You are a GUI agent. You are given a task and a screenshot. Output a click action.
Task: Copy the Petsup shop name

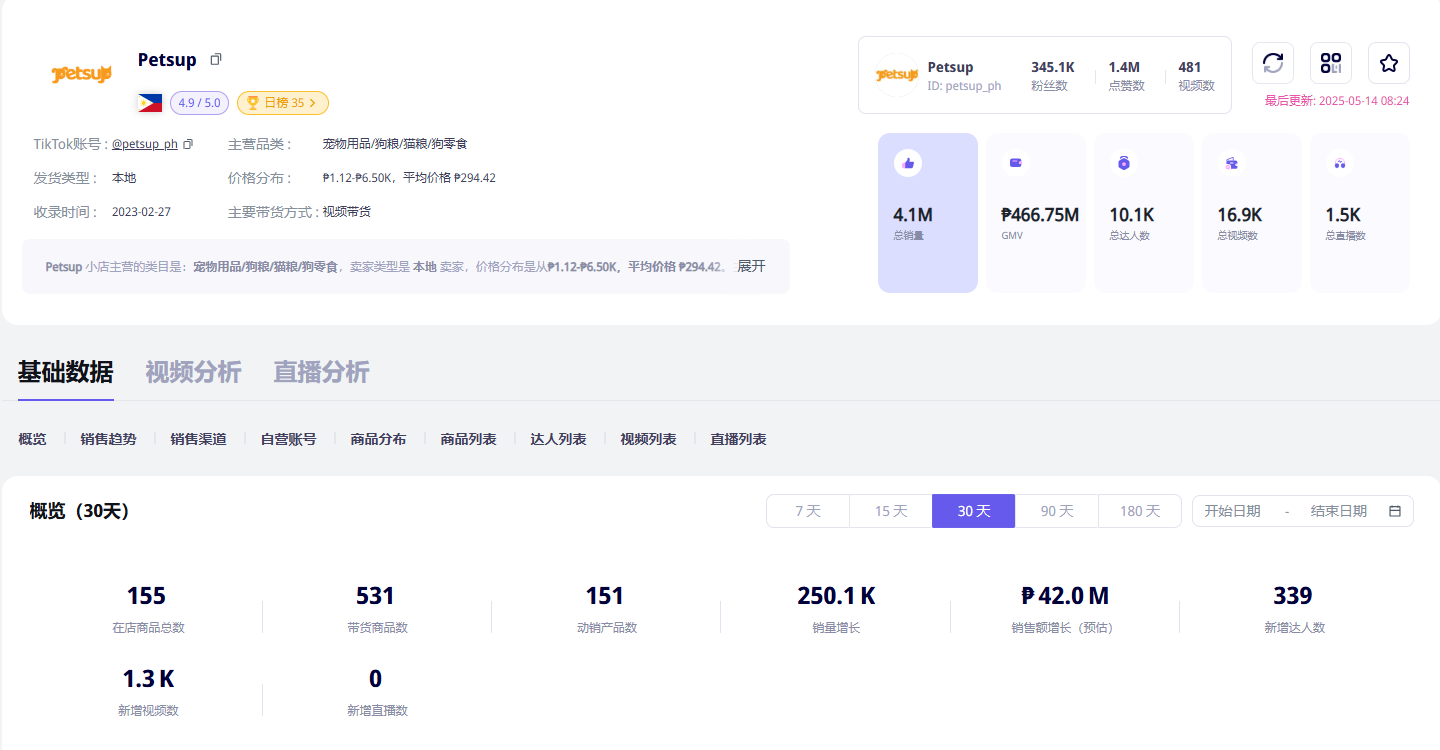216,60
